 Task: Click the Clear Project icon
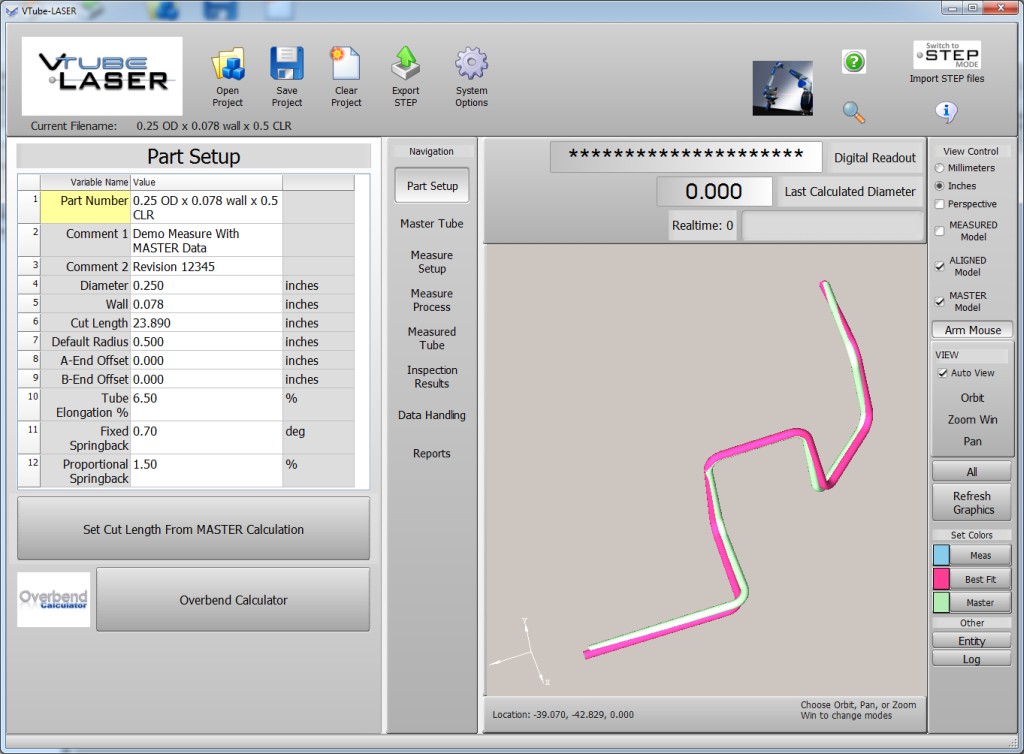pyautogui.click(x=346, y=66)
